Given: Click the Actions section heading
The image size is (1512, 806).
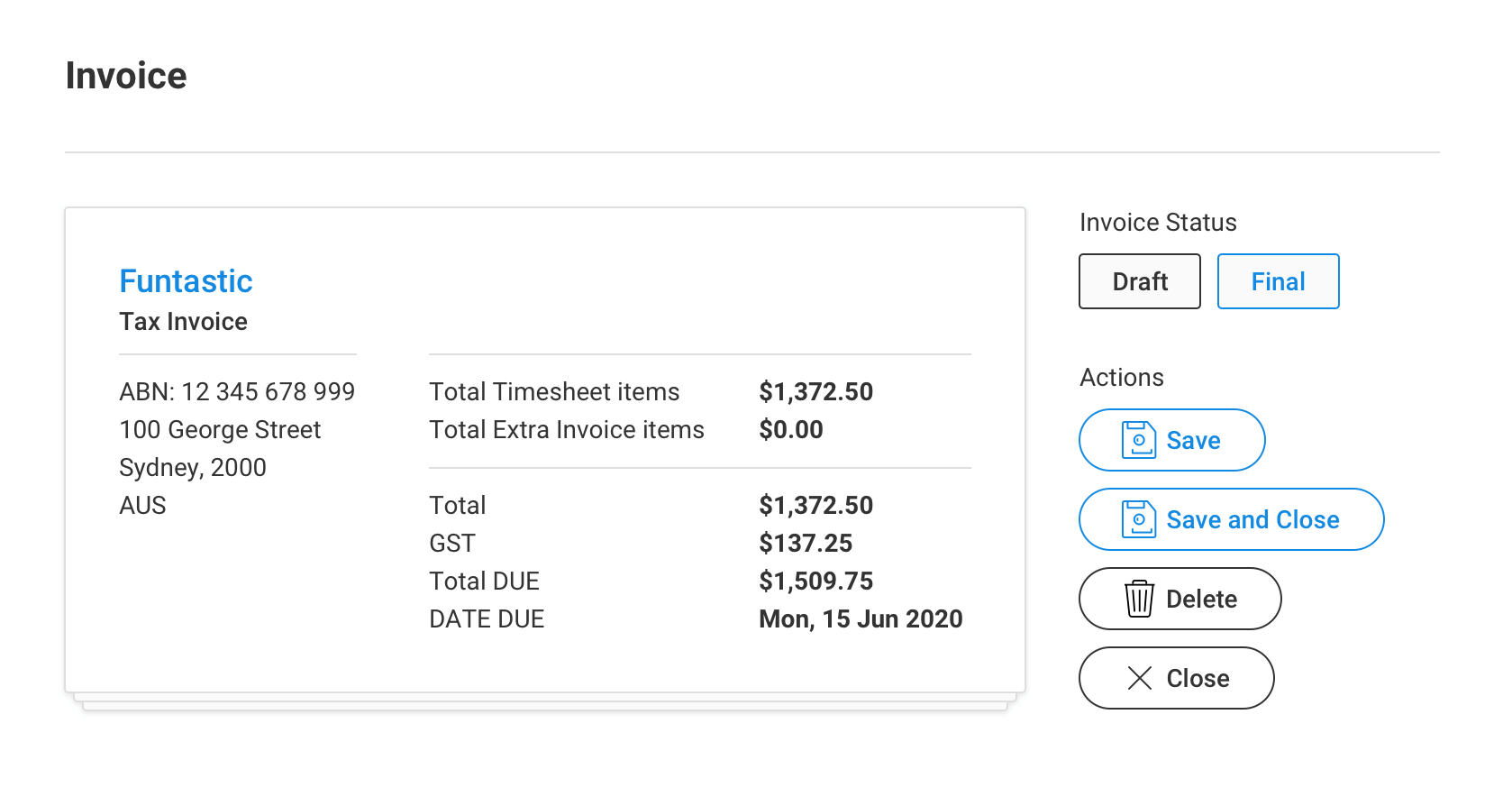Looking at the screenshot, I should [1122, 378].
